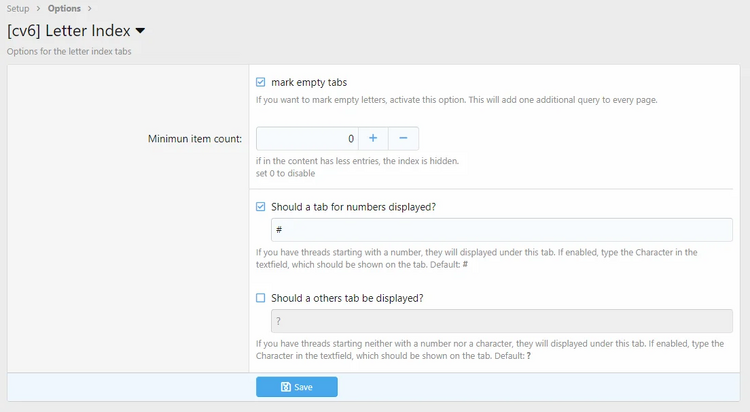The image size is (750, 412).
Task: Click the chevron right after Setup breadcrumb
Action: pyautogui.click(x=38, y=9)
